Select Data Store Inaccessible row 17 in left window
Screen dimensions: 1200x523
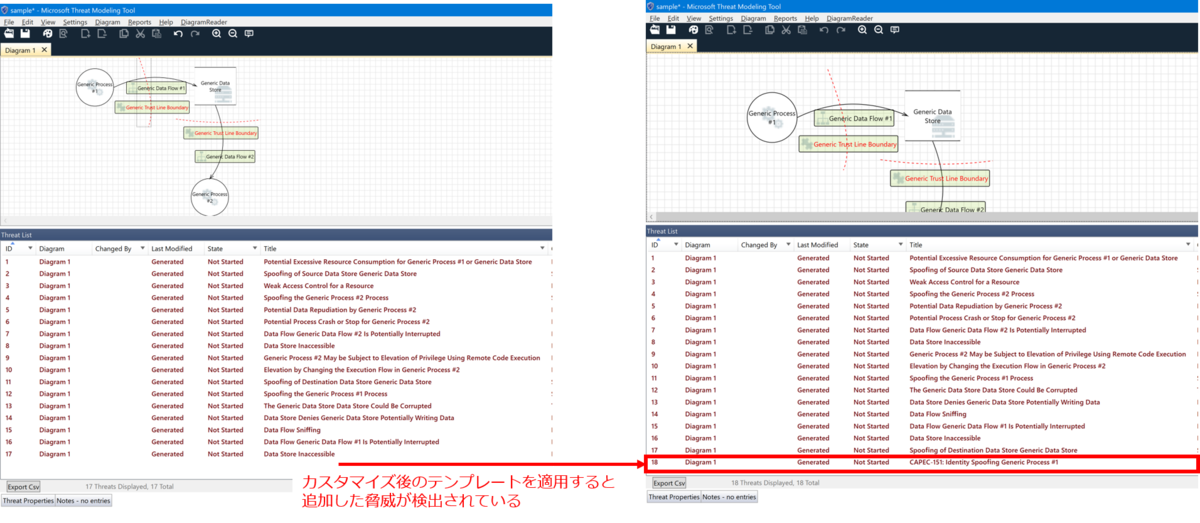click(x=275, y=454)
